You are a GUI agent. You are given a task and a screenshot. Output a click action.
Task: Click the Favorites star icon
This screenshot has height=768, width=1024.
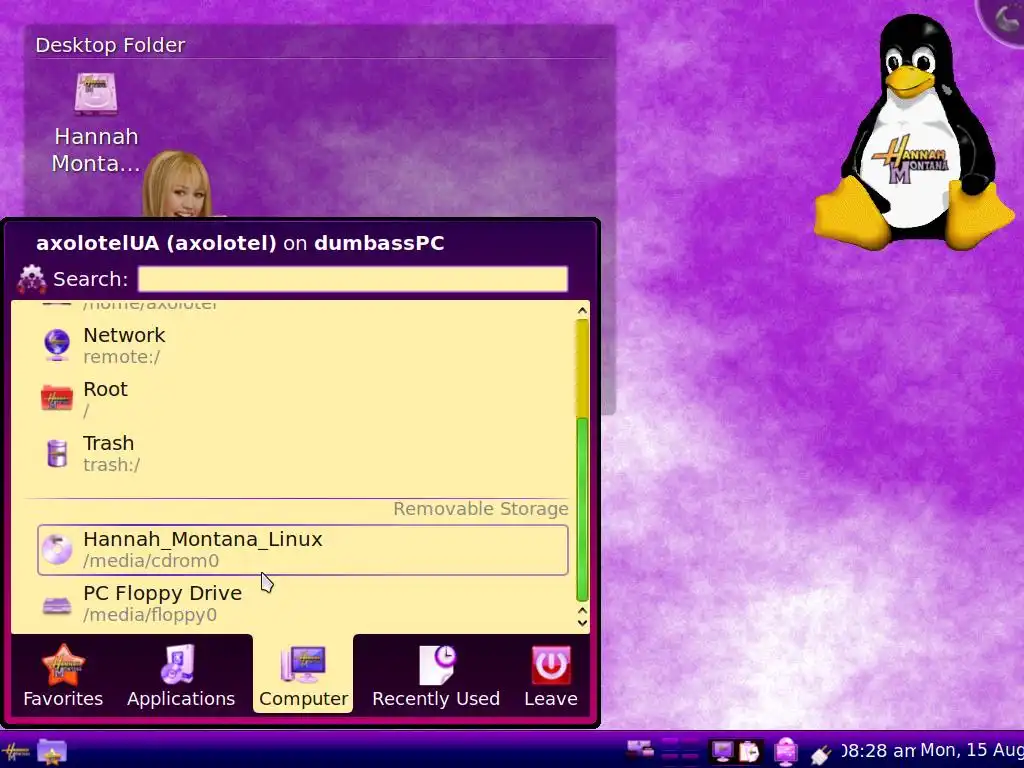coord(63,665)
